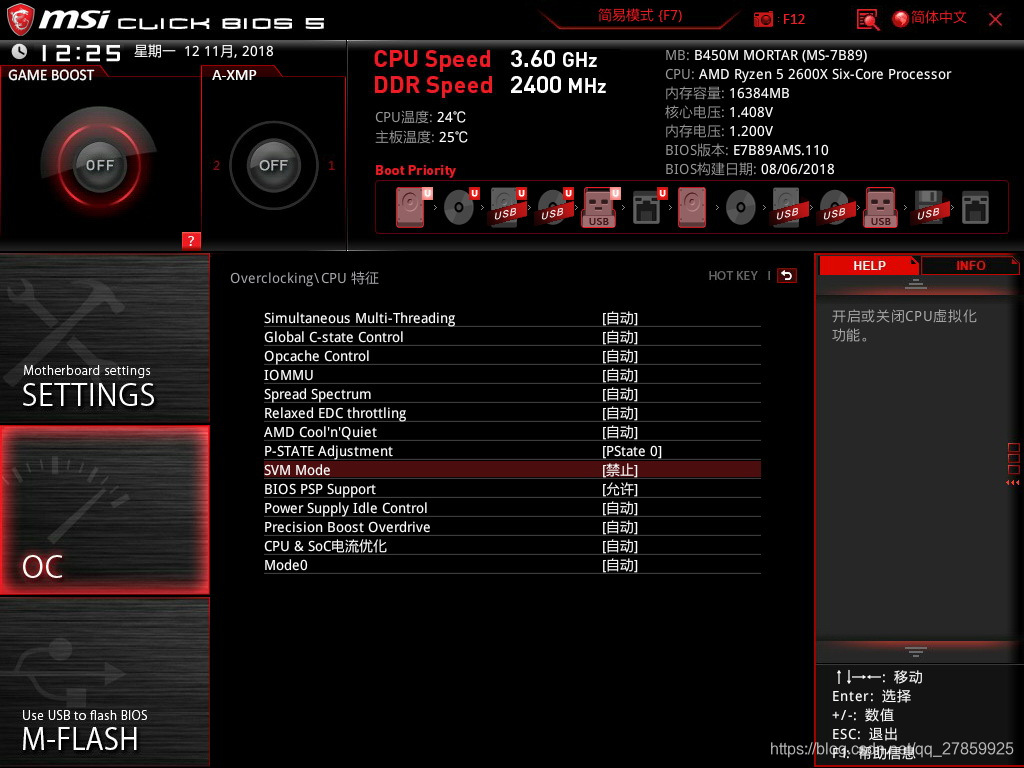
Task: Click the HOT KEY button
Action: (x=733, y=276)
